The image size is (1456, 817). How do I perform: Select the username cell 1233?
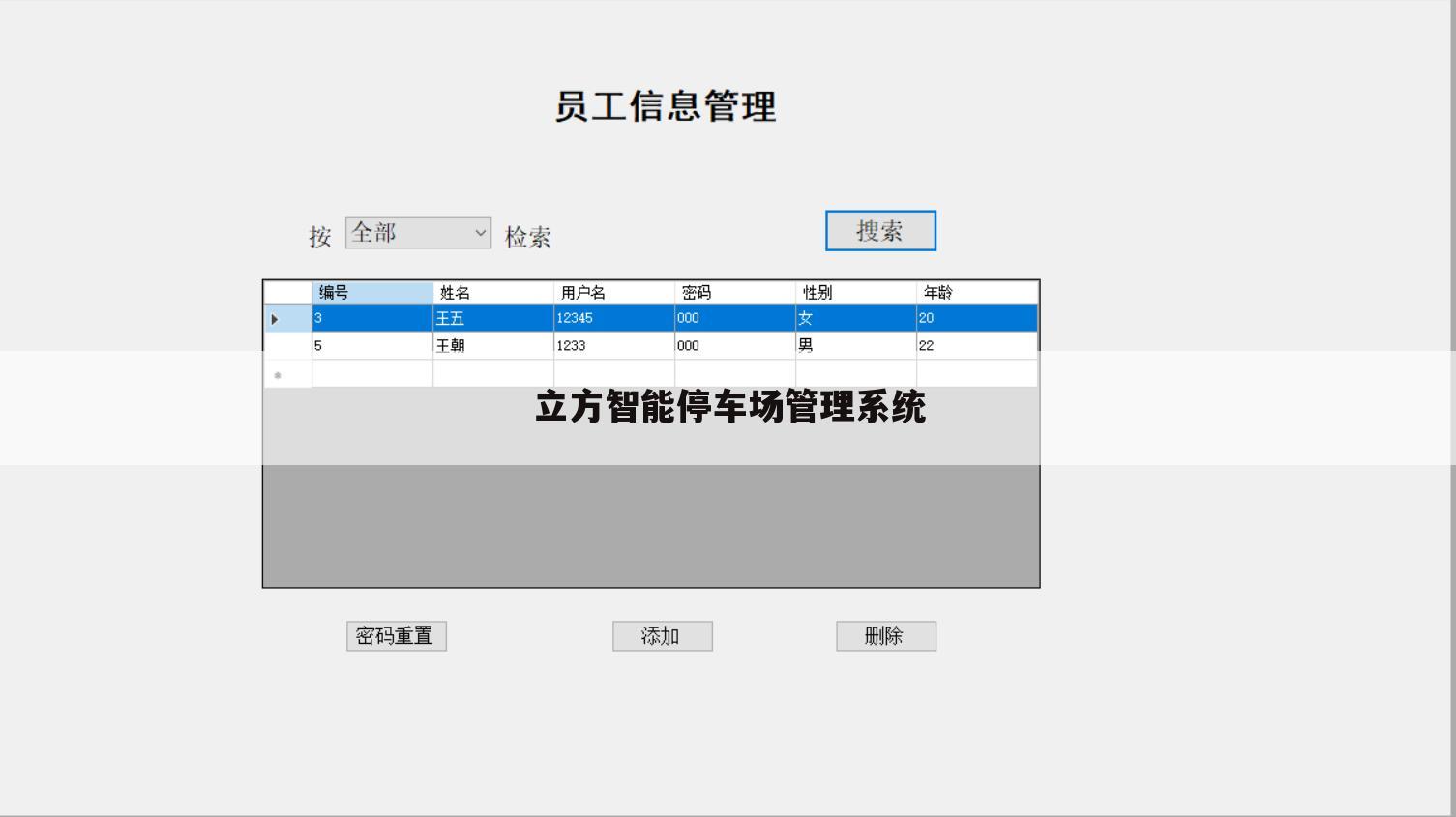coord(614,345)
